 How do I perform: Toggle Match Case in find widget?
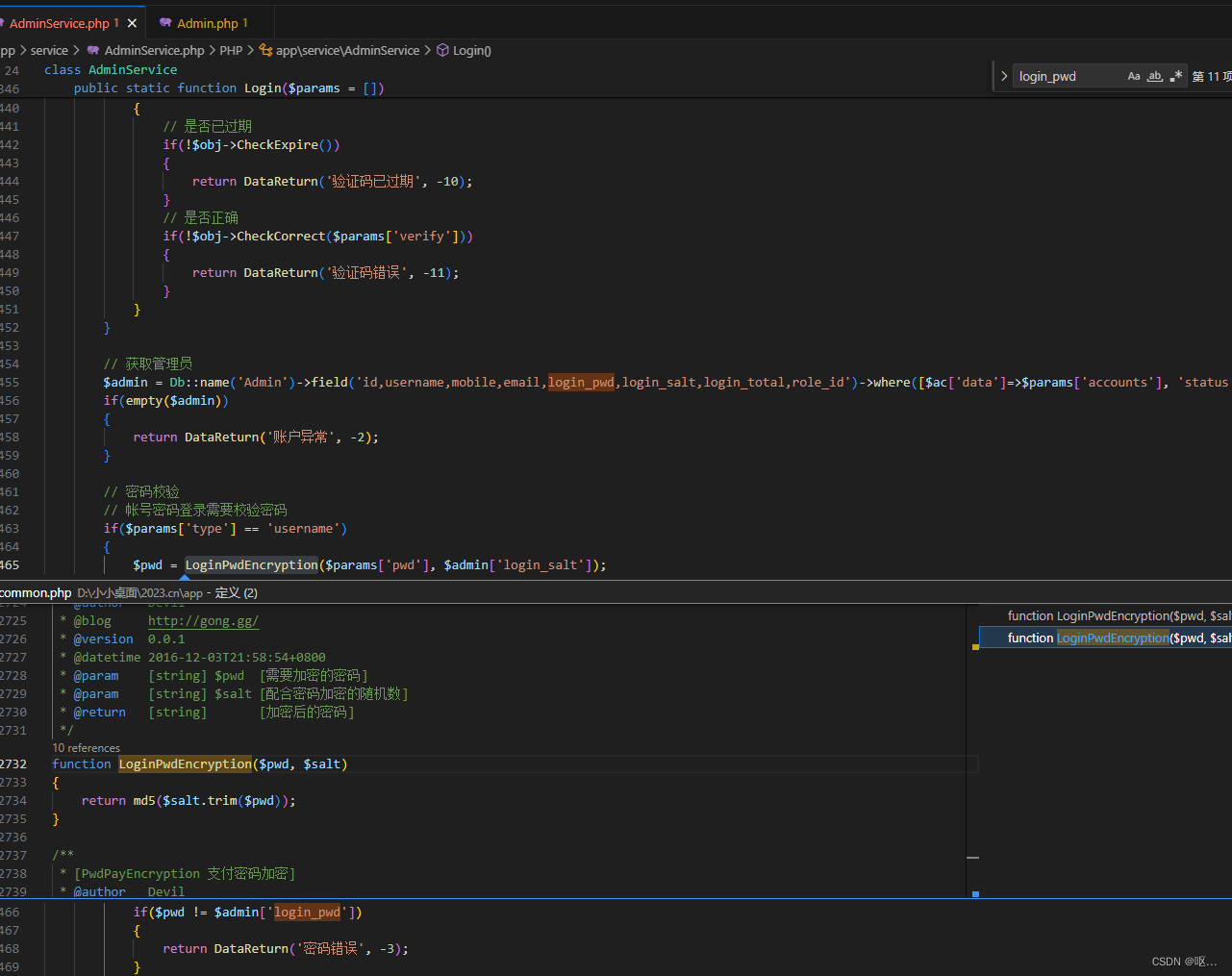click(x=1134, y=76)
